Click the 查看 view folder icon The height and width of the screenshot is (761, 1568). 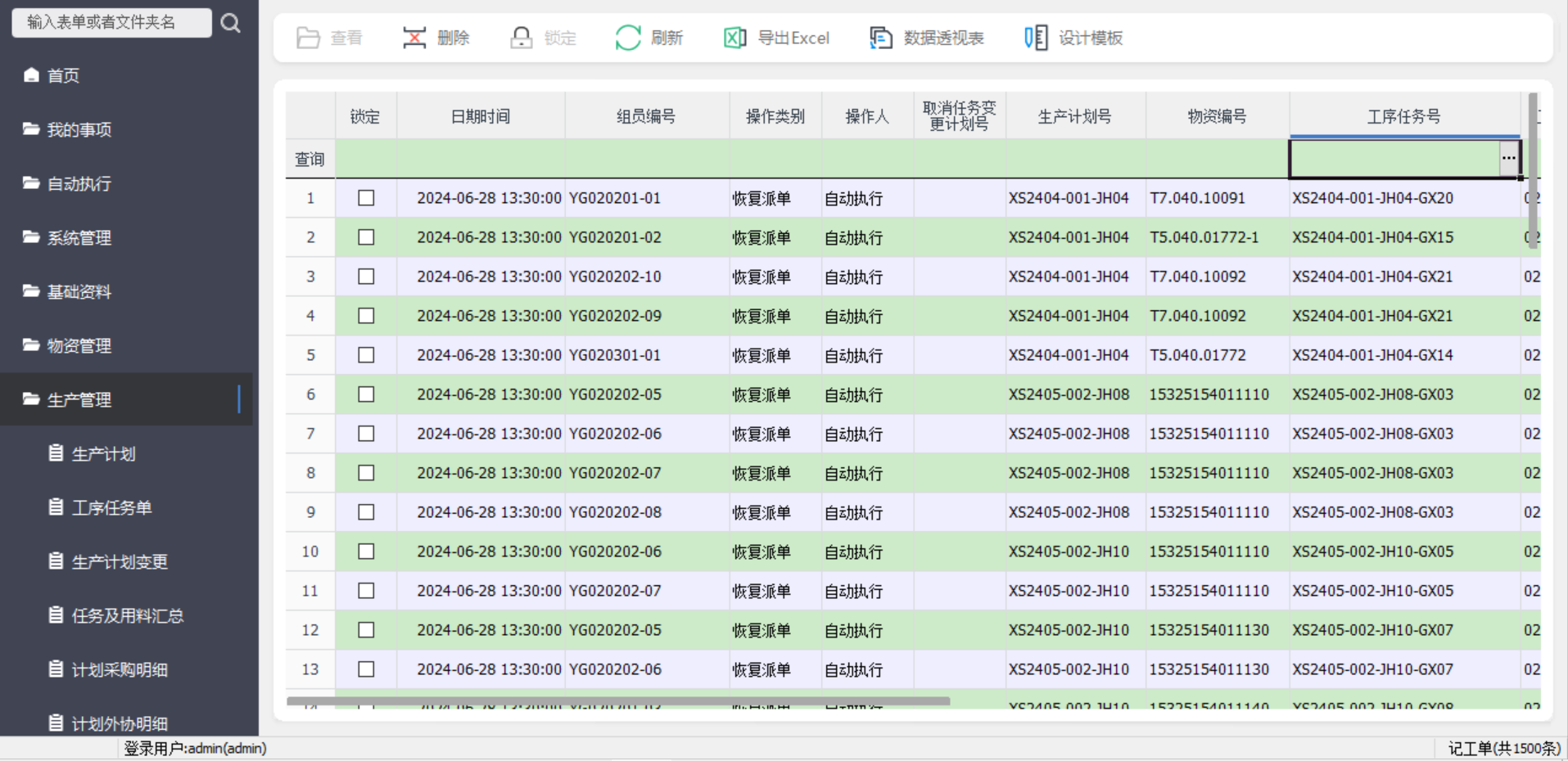(308, 38)
